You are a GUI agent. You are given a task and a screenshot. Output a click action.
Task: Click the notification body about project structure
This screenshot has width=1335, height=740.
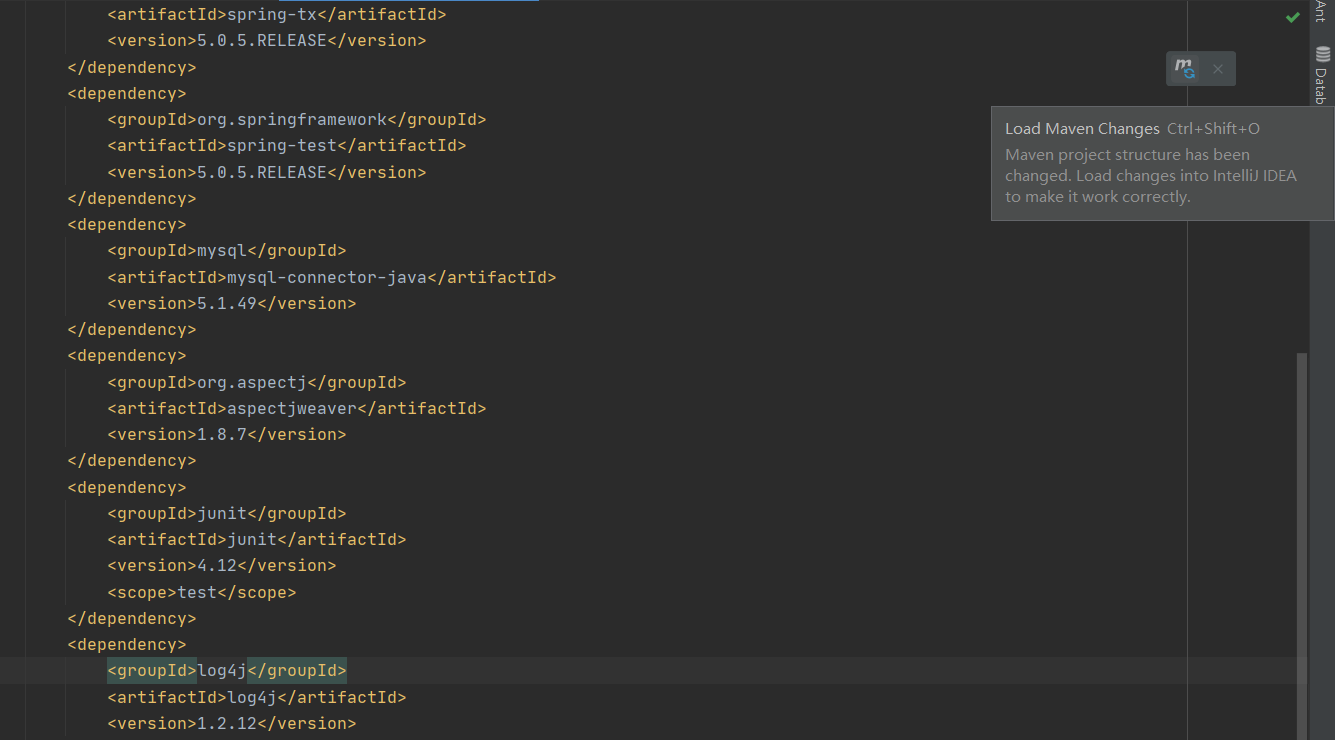point(1150,175)
